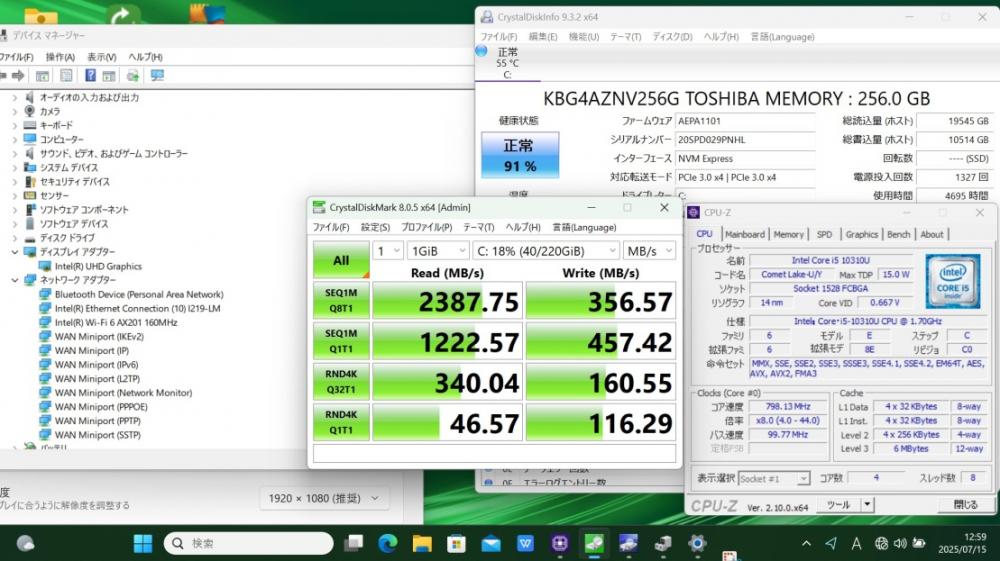Collapse the ネットワーク アダプター node

(x=15, y=280)
